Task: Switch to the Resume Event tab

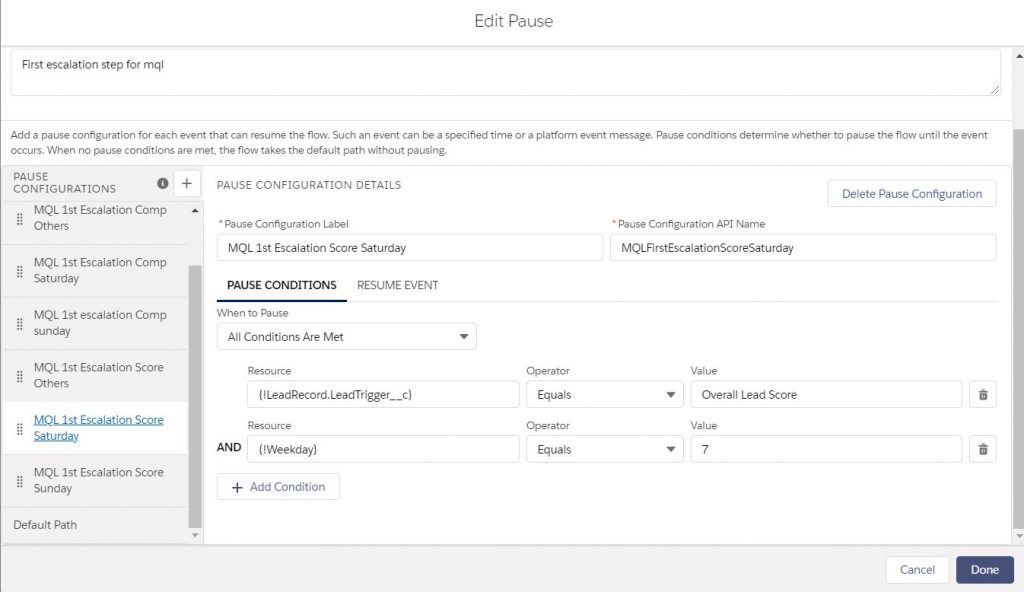Action: 397,285
